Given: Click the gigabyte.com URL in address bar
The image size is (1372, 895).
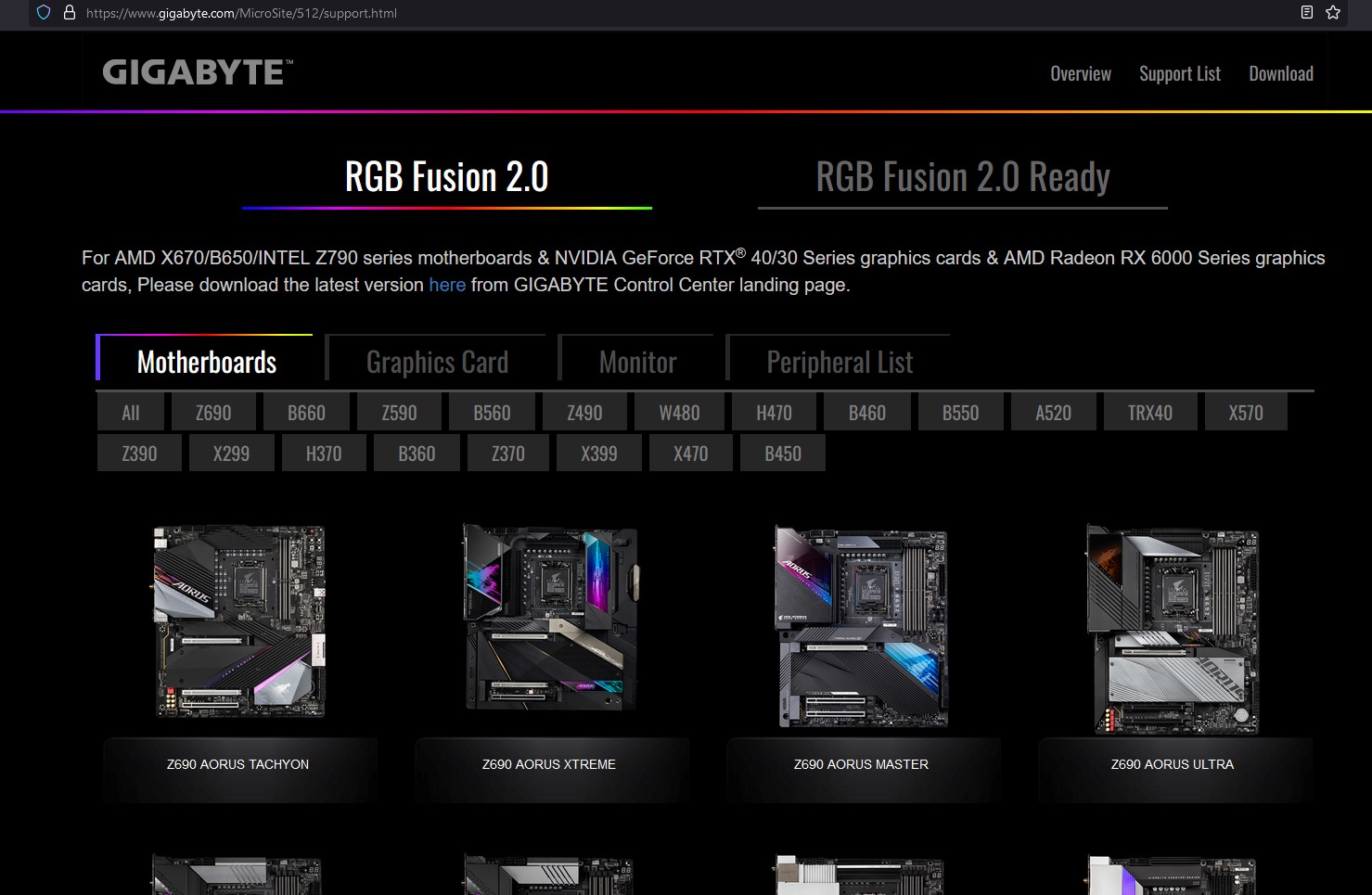Looking at the screenshot, I should (241, 13).
